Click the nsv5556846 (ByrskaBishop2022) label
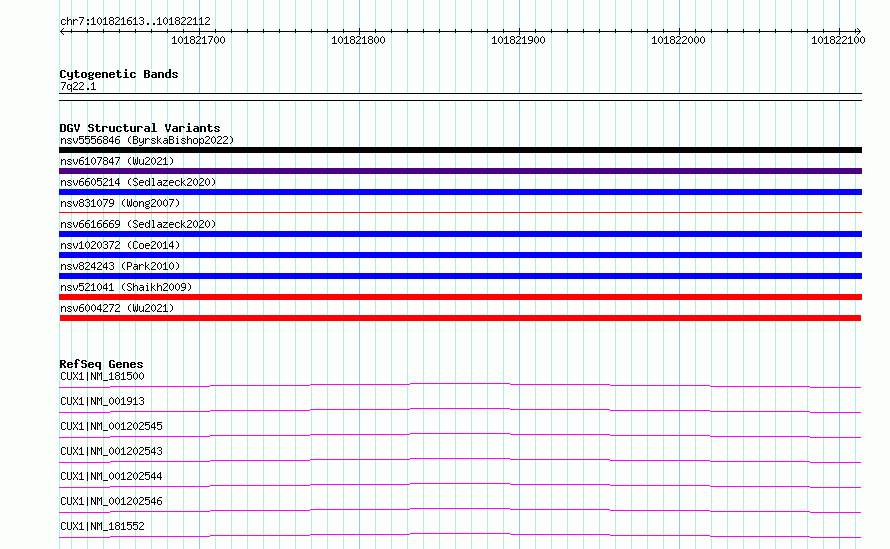The image size is (890, 549). (147, 140)
